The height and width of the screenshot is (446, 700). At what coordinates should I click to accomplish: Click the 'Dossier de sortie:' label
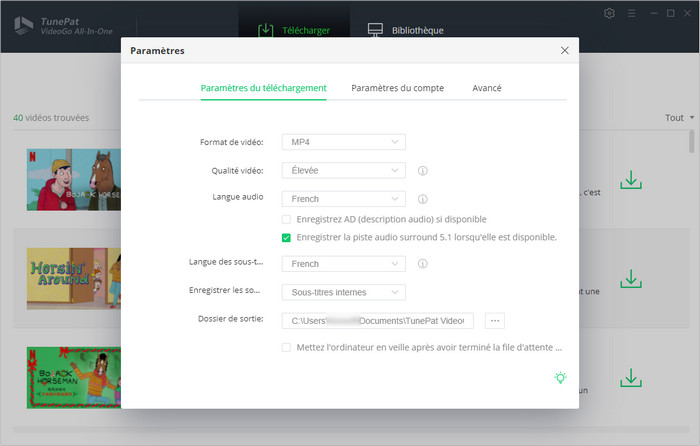click(230, 318)
